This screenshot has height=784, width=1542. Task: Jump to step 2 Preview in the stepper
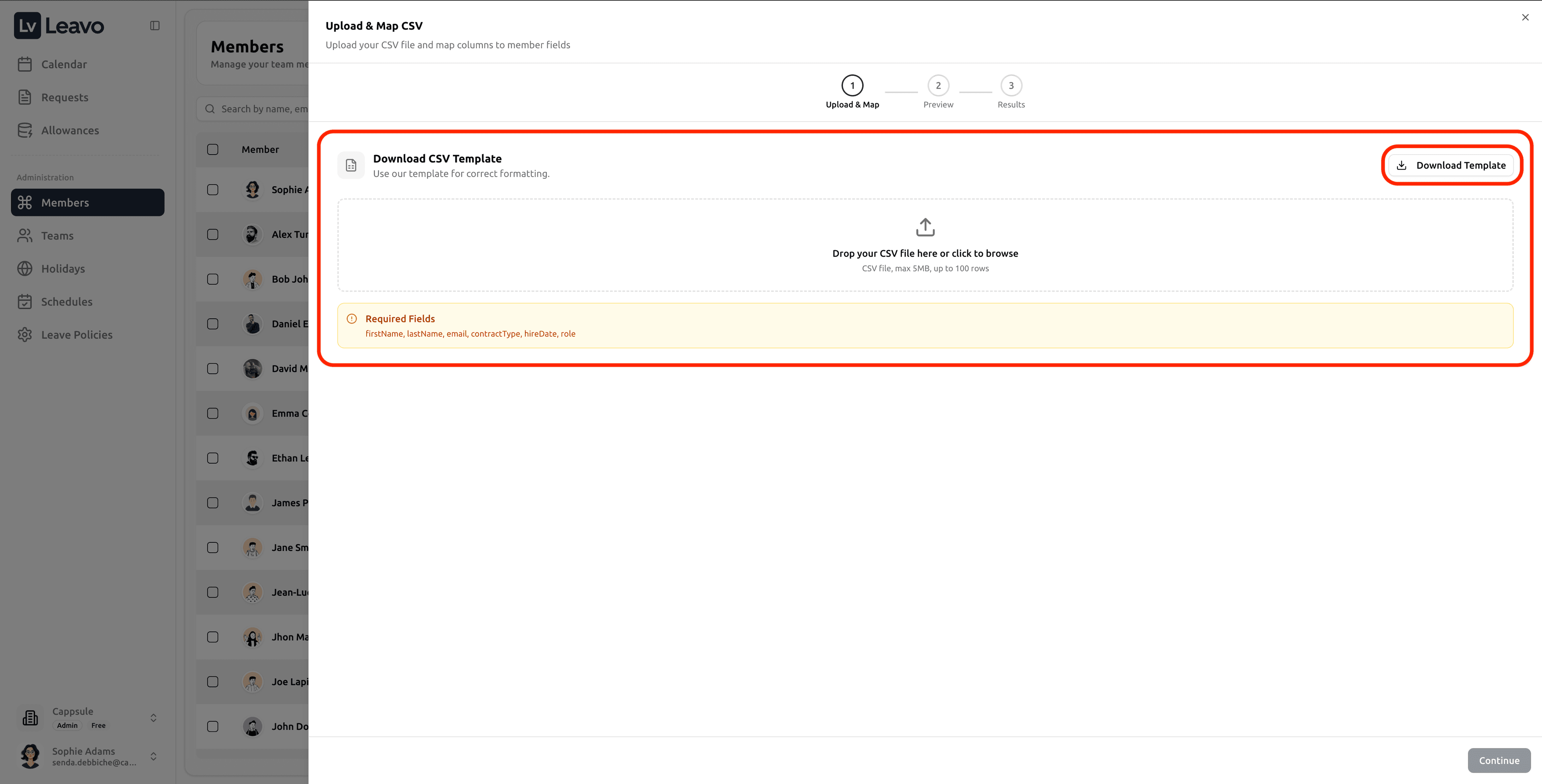937,86
